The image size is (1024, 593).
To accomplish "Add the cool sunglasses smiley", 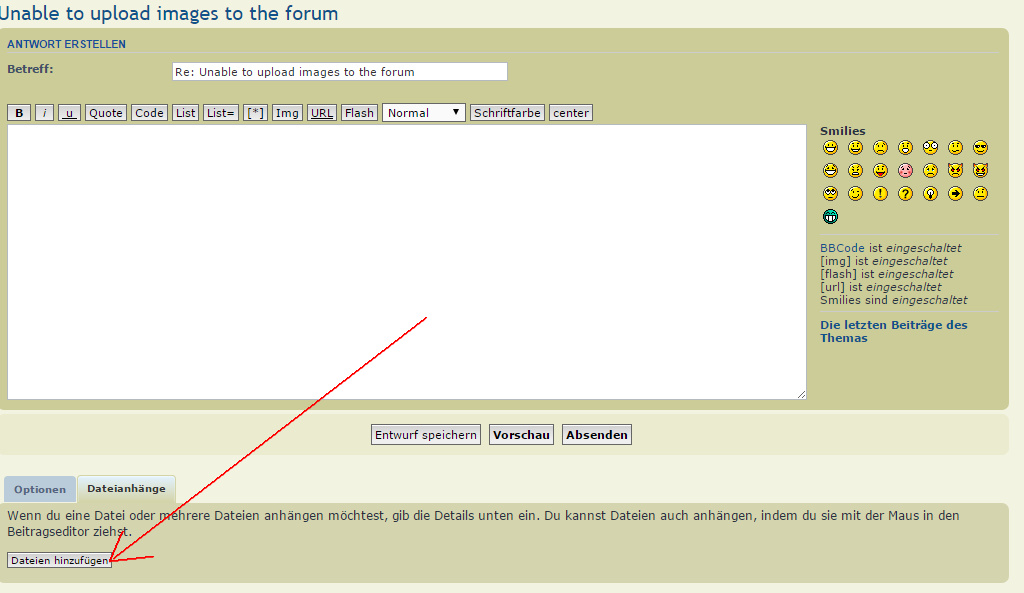I will click(980, 148).
